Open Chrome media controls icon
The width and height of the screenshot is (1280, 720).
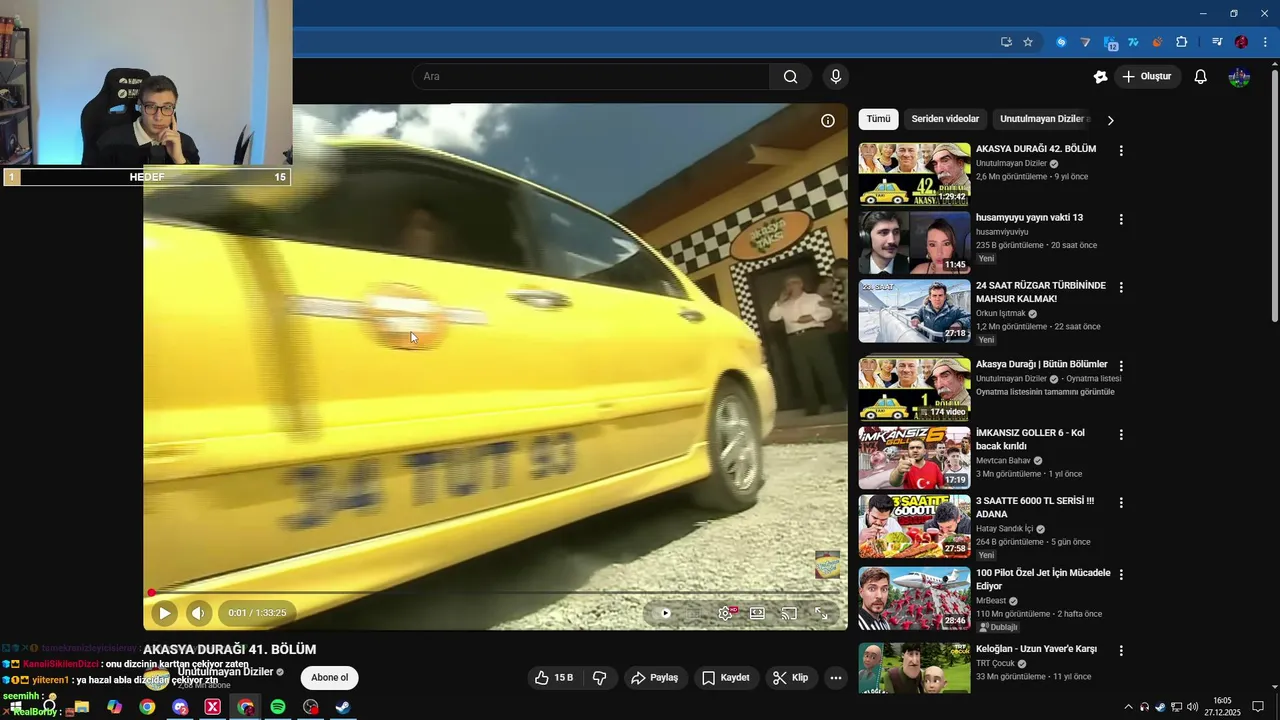tap(1217, 42)
